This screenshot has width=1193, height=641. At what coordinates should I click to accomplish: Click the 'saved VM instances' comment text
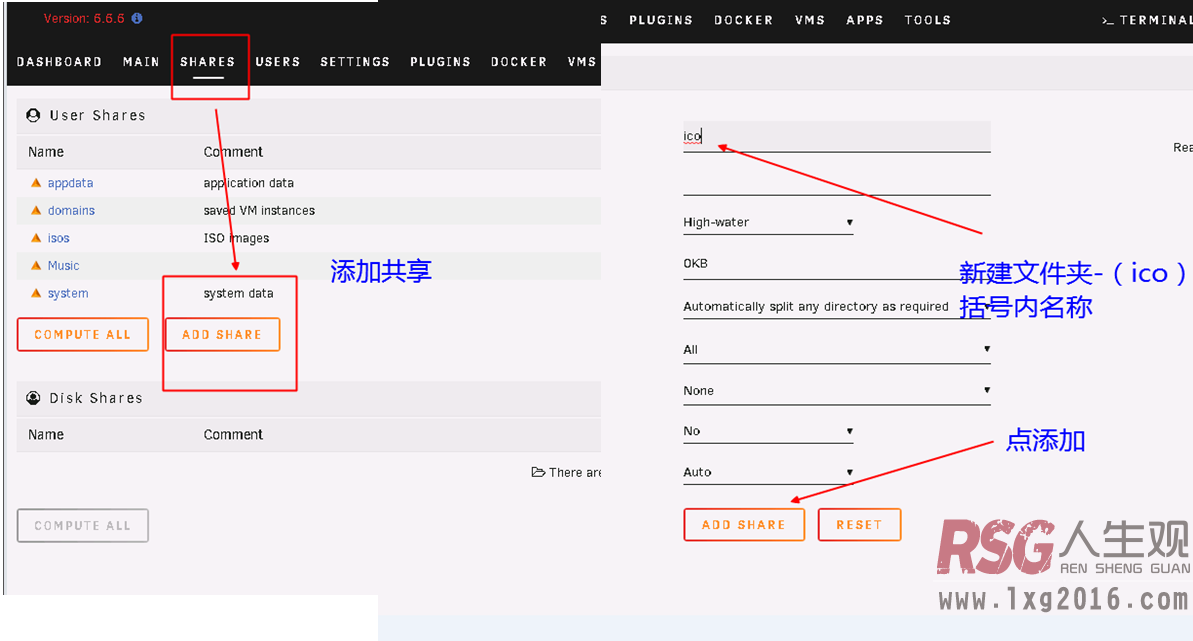[259, 210]
